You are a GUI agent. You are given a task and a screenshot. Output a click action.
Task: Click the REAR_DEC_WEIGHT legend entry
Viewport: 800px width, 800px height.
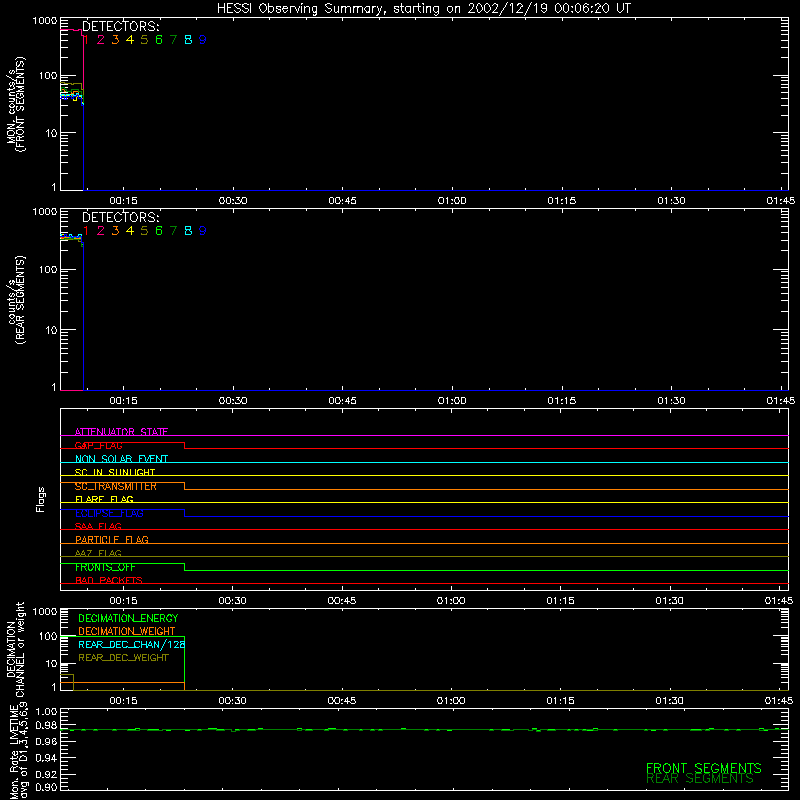pyautogui.click(x=123, y=658)
